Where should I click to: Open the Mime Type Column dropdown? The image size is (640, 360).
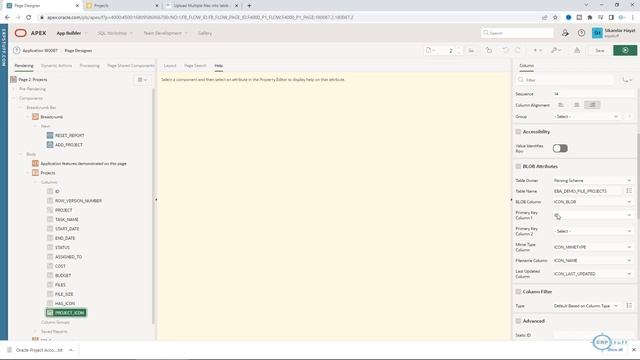tap(593, 247)
